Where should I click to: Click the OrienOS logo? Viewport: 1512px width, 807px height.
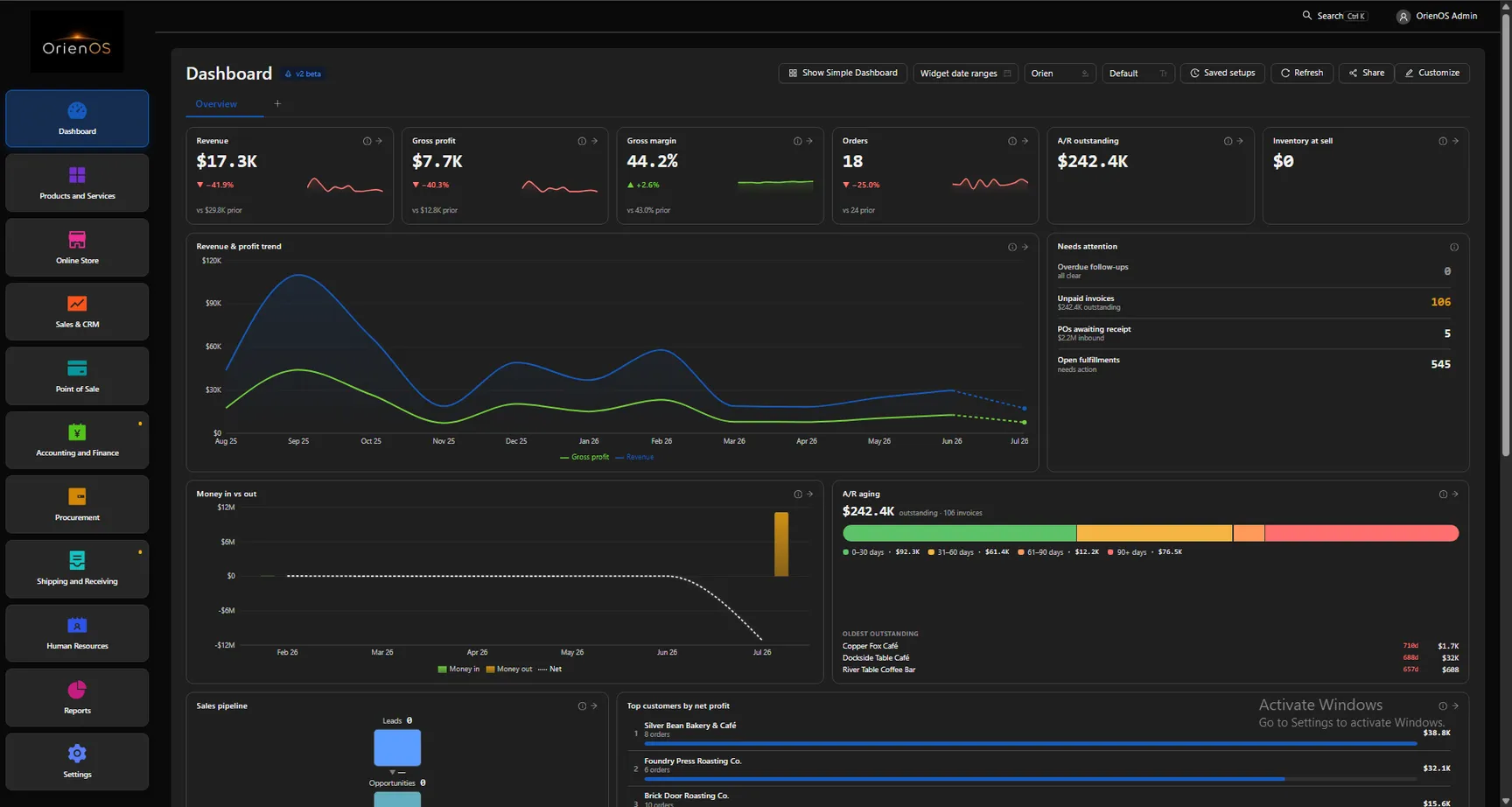tap(77, 42)
